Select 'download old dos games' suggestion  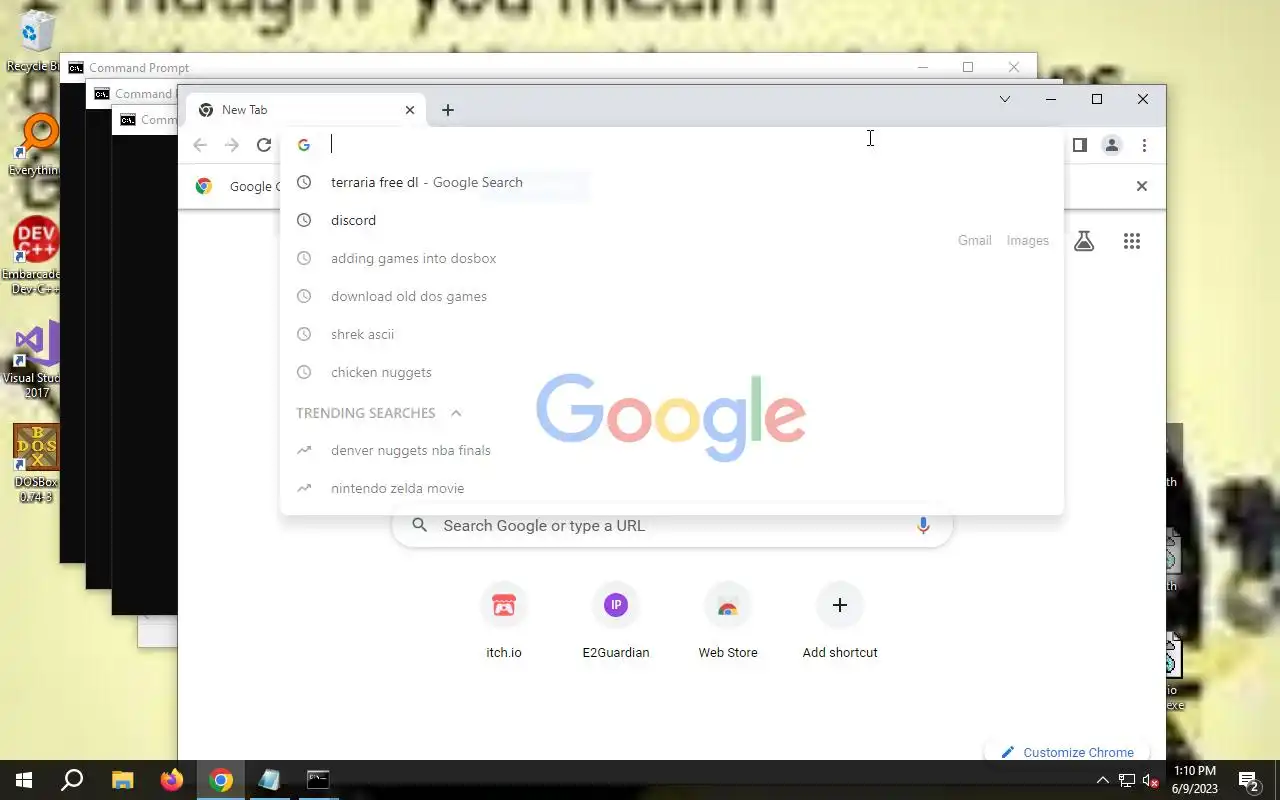pos(672,296)
